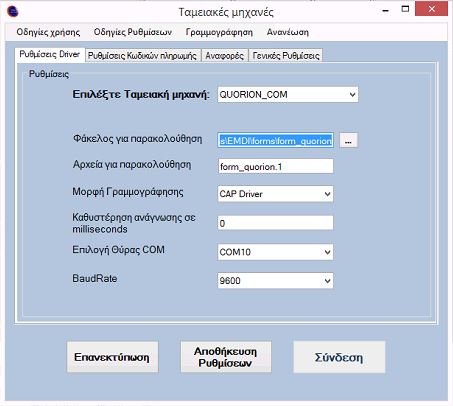Focus the Καθυστέρηση ανάγνωσης milliseconds field
The height and width of the screenshot is (406, 453).
point(275,223)
